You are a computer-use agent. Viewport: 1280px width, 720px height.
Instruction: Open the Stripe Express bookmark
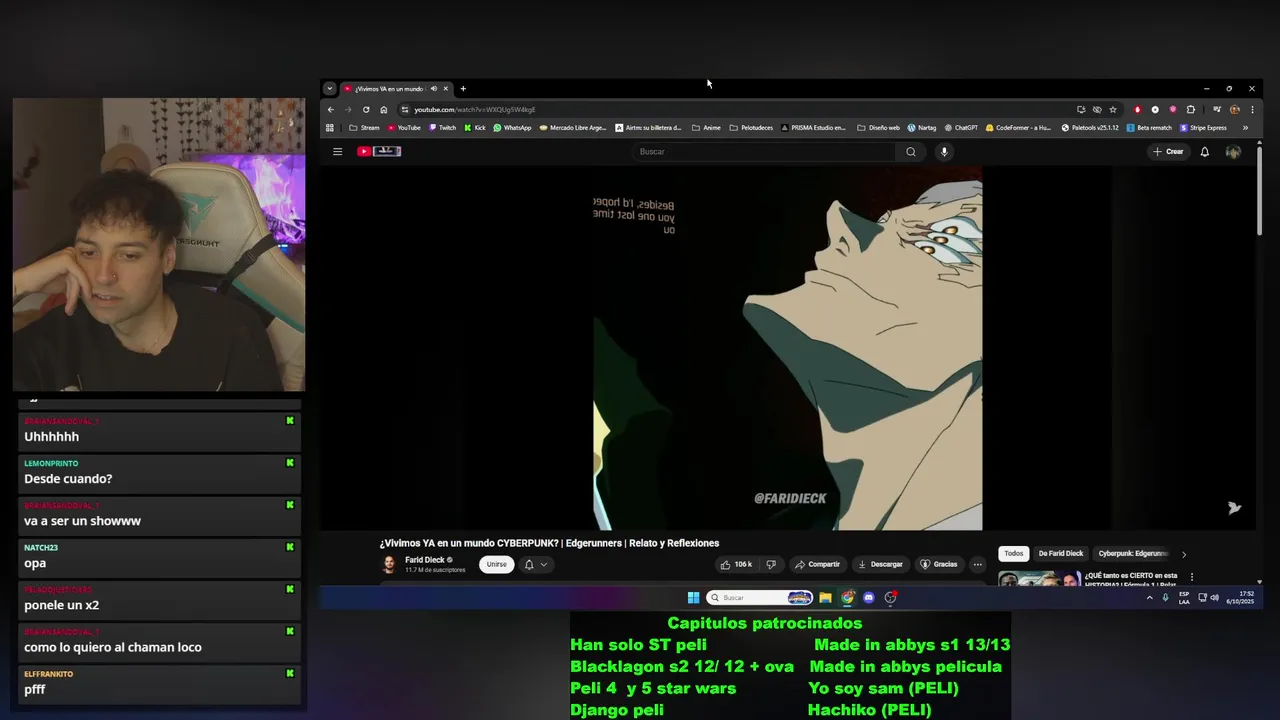[1203, 128]
